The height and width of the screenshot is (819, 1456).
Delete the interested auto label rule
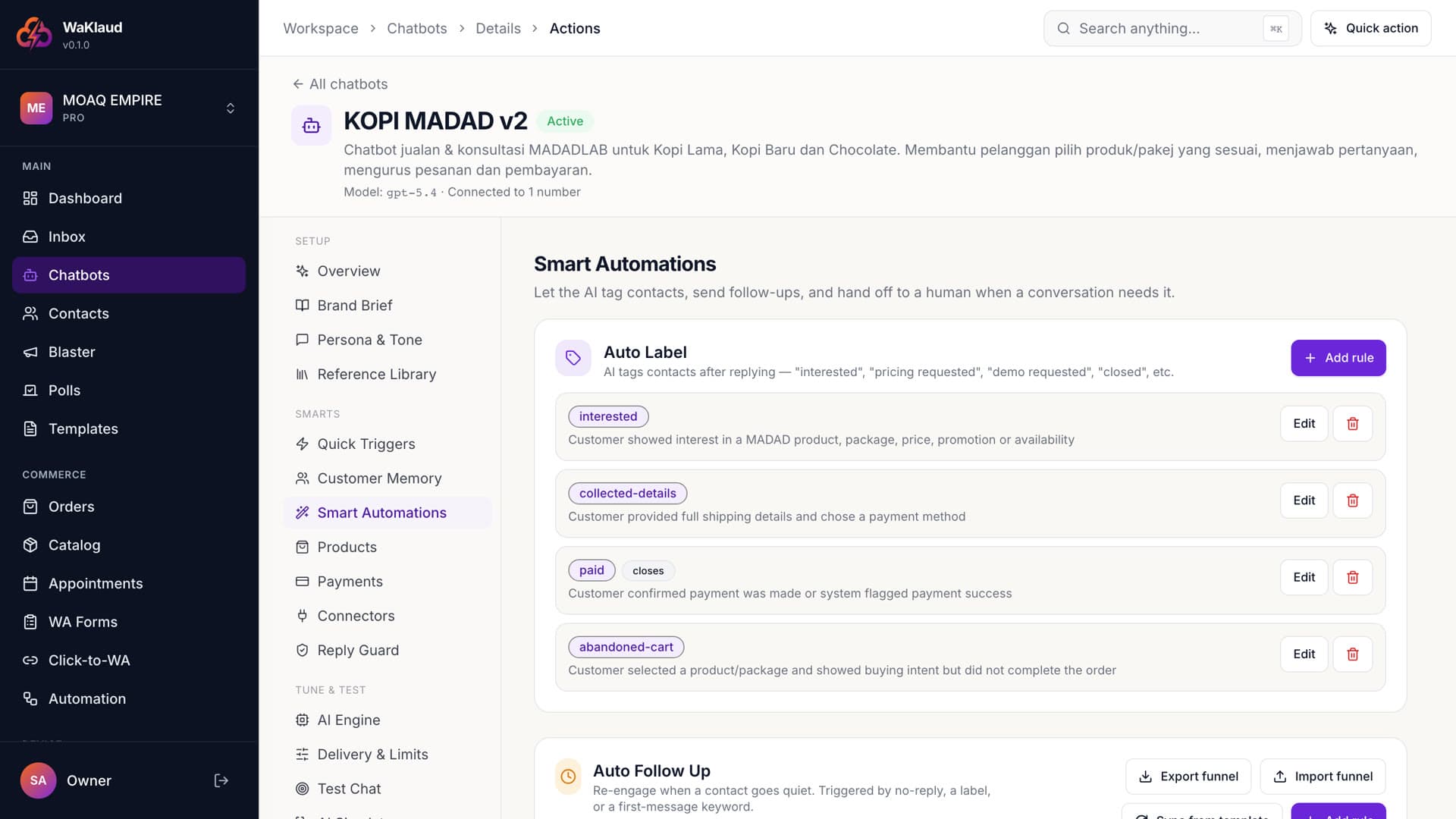1352,424
